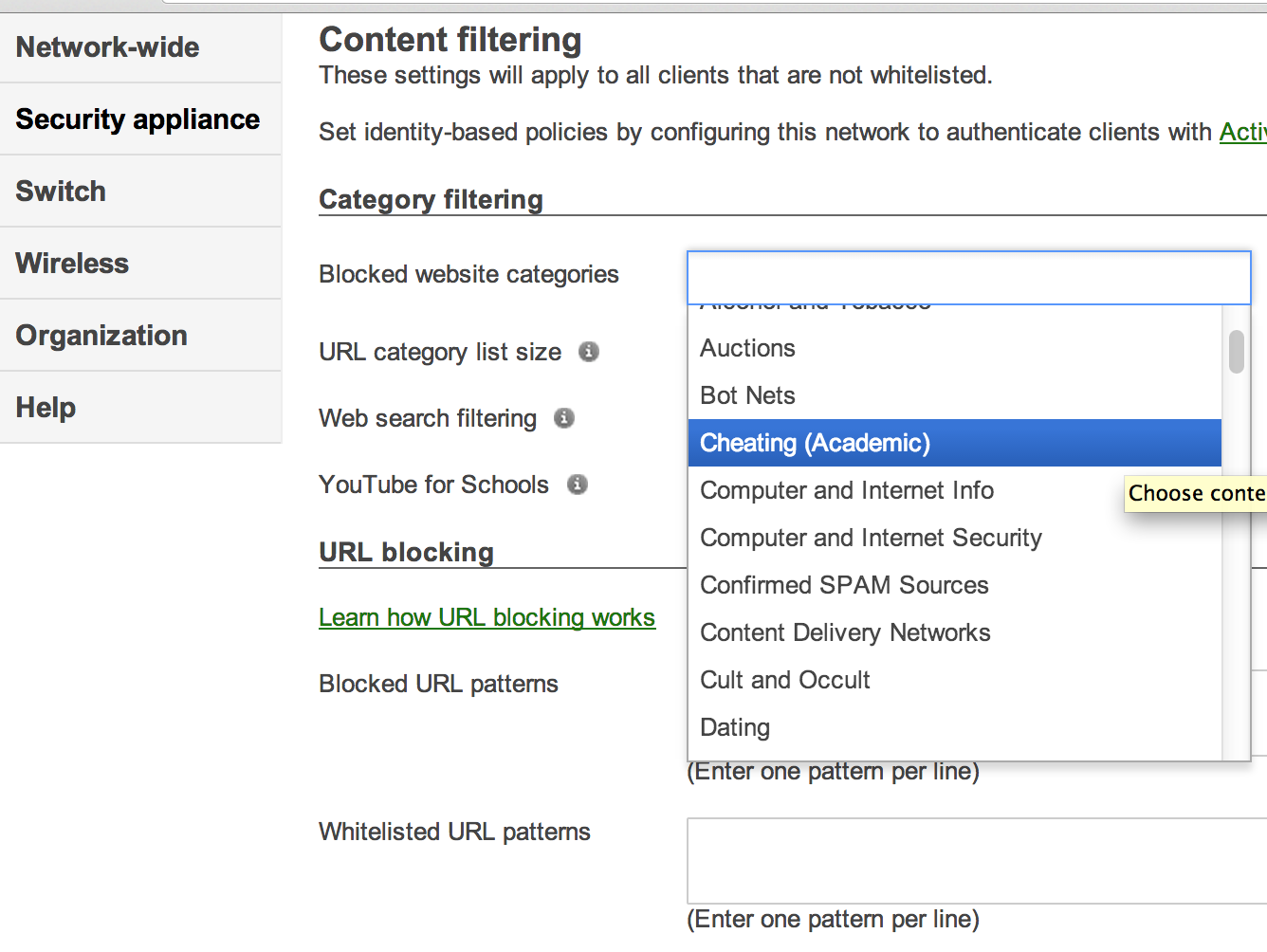1267x952 pixels.
Task: Select Confirmed SPAM Sources category
Action: [844, 585]
